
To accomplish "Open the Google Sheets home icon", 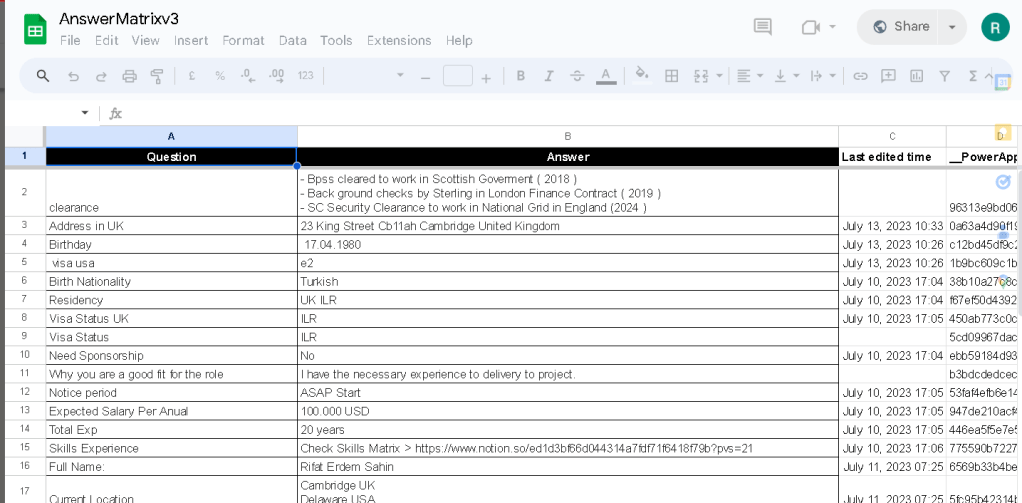I will (x=35, y=30).
